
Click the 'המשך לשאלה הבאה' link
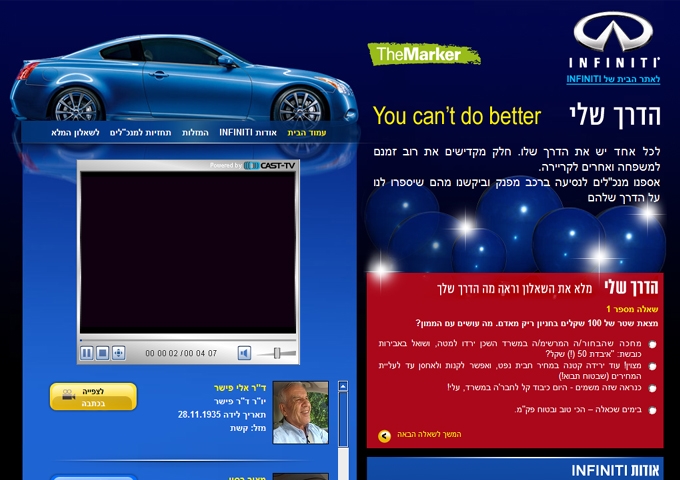coord(429,434)
